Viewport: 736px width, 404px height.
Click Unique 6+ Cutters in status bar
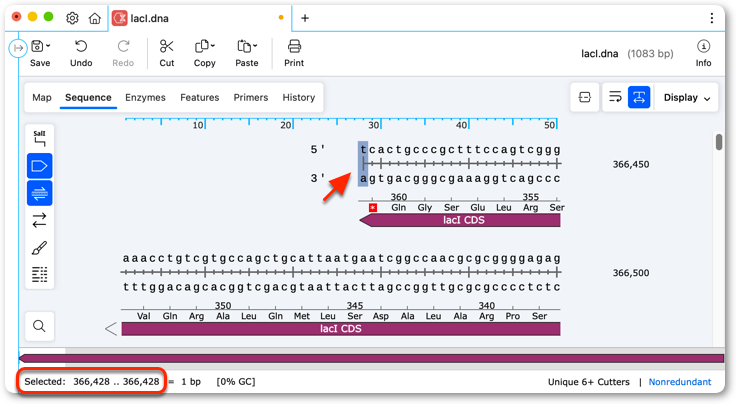tap(589, 382)
